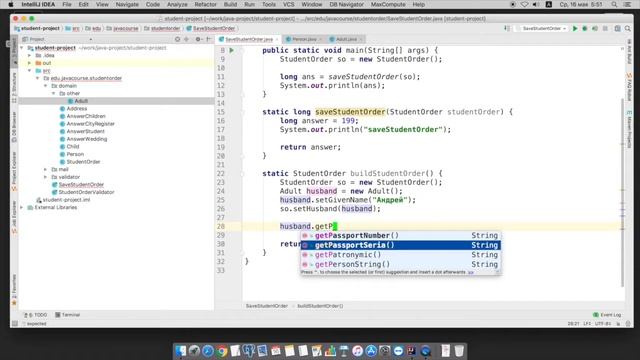The width and height of the screenshot is (640, 360).
Task: Expand the validator package
Action: point(46,177)
